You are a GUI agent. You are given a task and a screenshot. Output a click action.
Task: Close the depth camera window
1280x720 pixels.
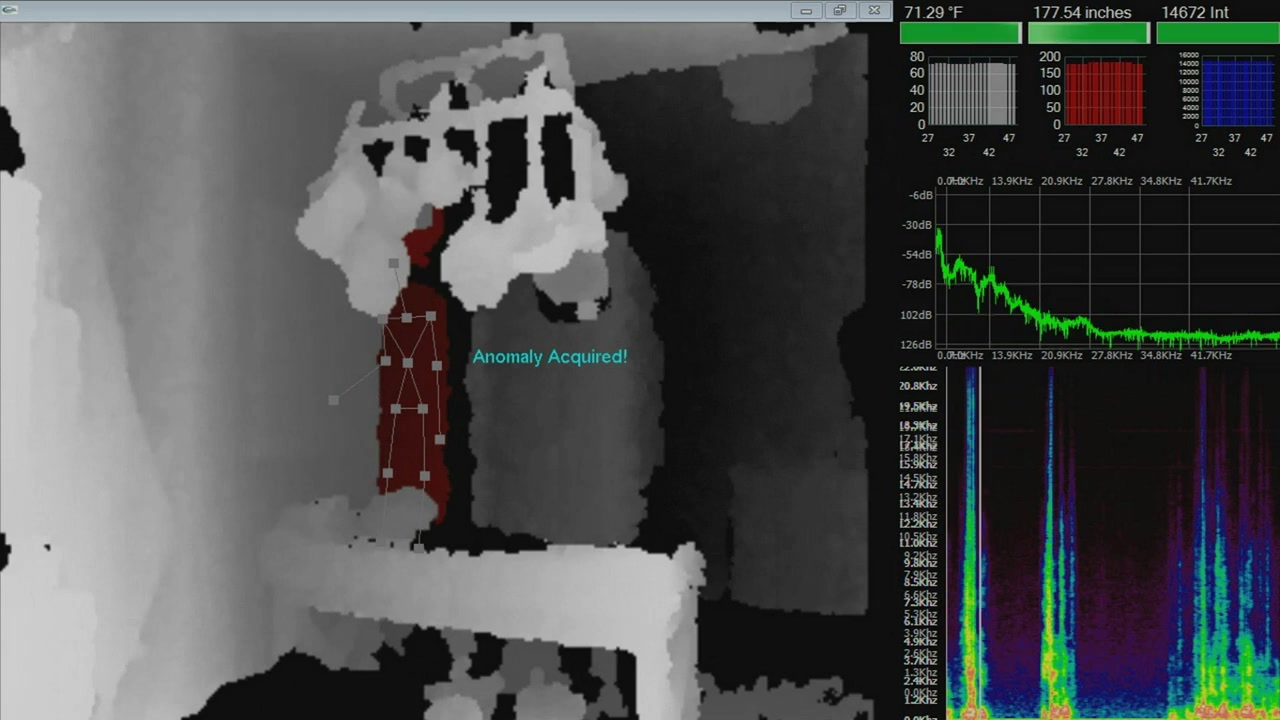874,11
